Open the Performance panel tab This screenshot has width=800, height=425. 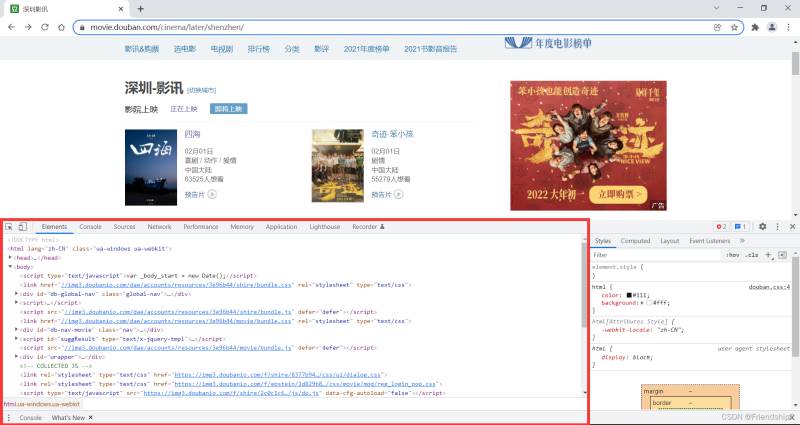click(x=201, y=227)
